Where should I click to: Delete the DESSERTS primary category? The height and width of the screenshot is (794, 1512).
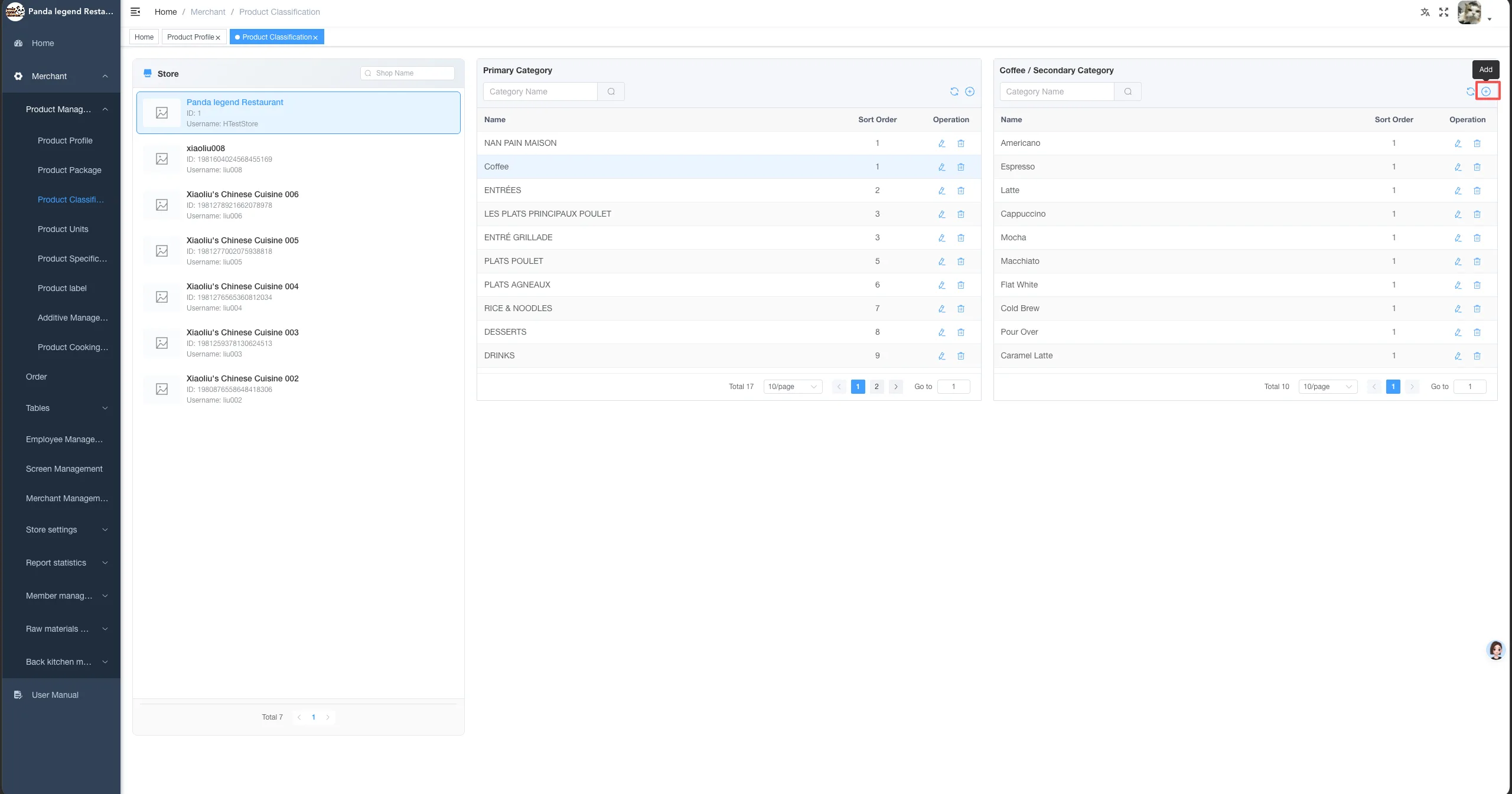961,332
